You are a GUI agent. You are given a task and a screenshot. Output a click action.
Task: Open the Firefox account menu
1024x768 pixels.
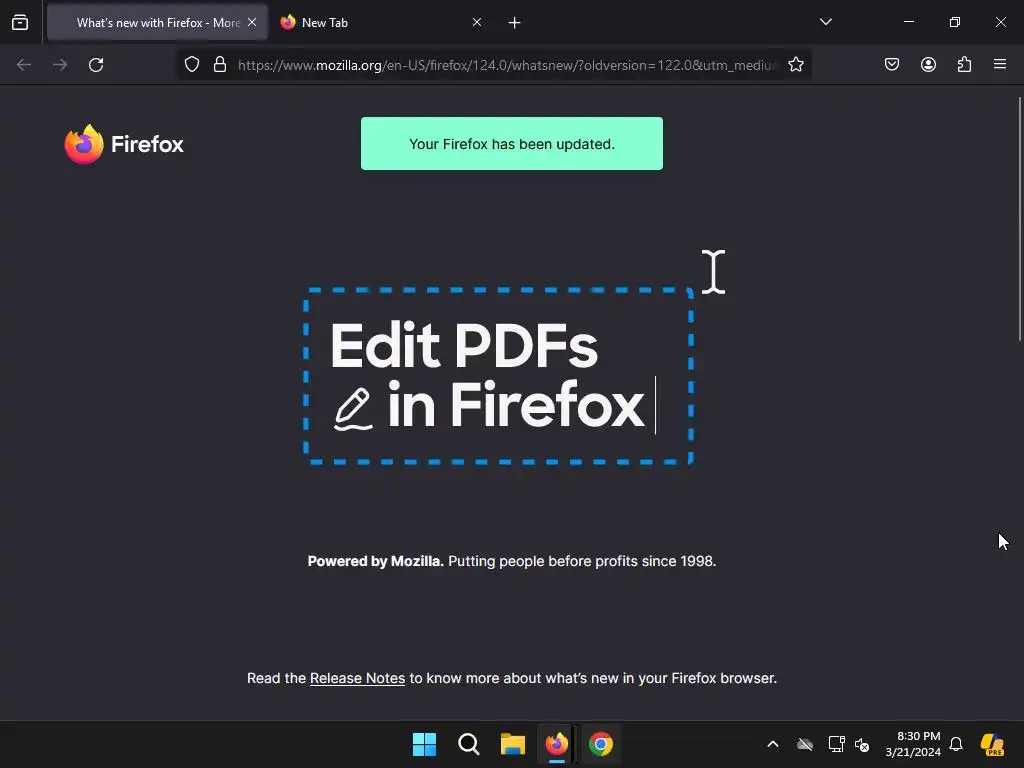click(x=928, y=65)
